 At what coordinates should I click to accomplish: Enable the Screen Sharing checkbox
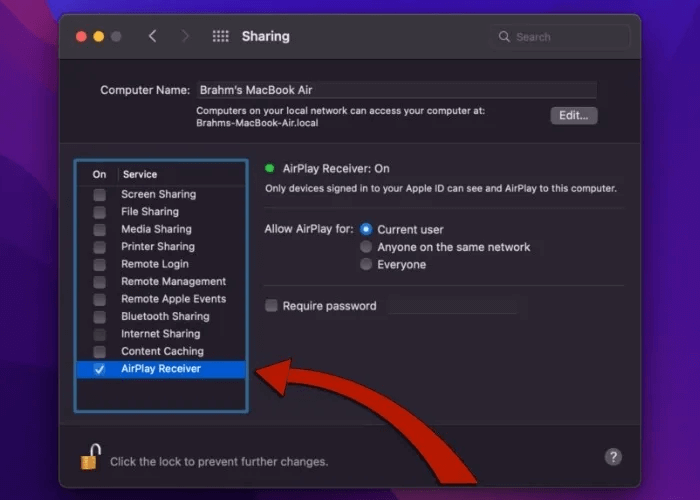(x=100, y=195)
